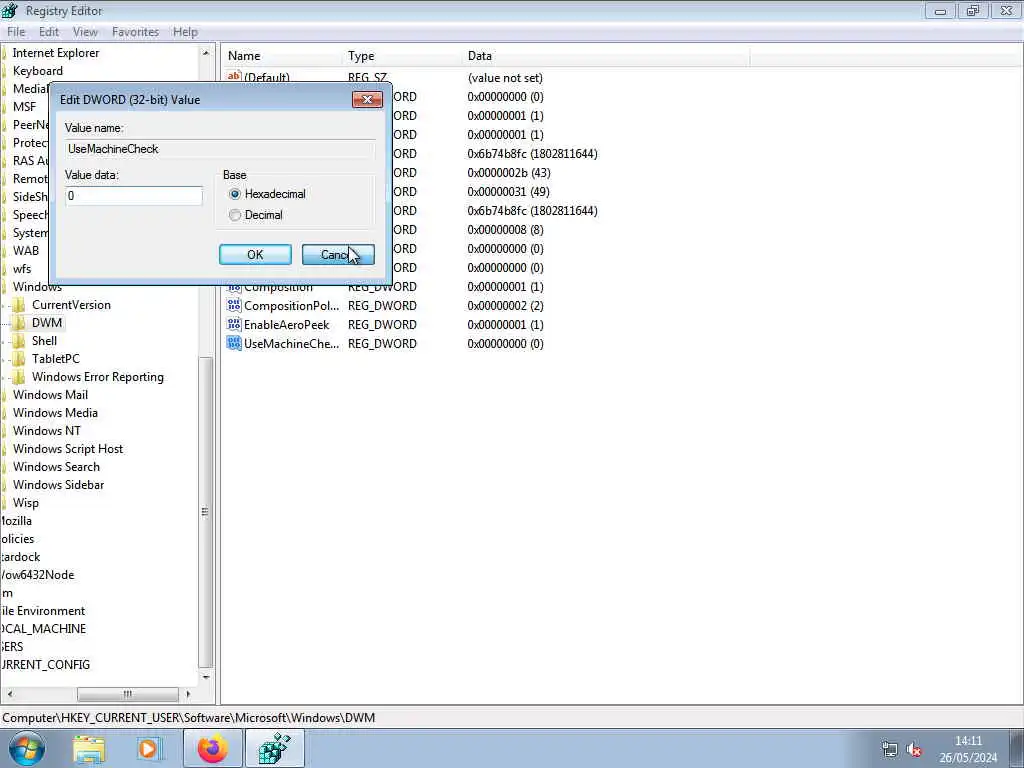Click the EnableAeroPeek value icon
1024x768 pixels.
(x=234, y=324)
